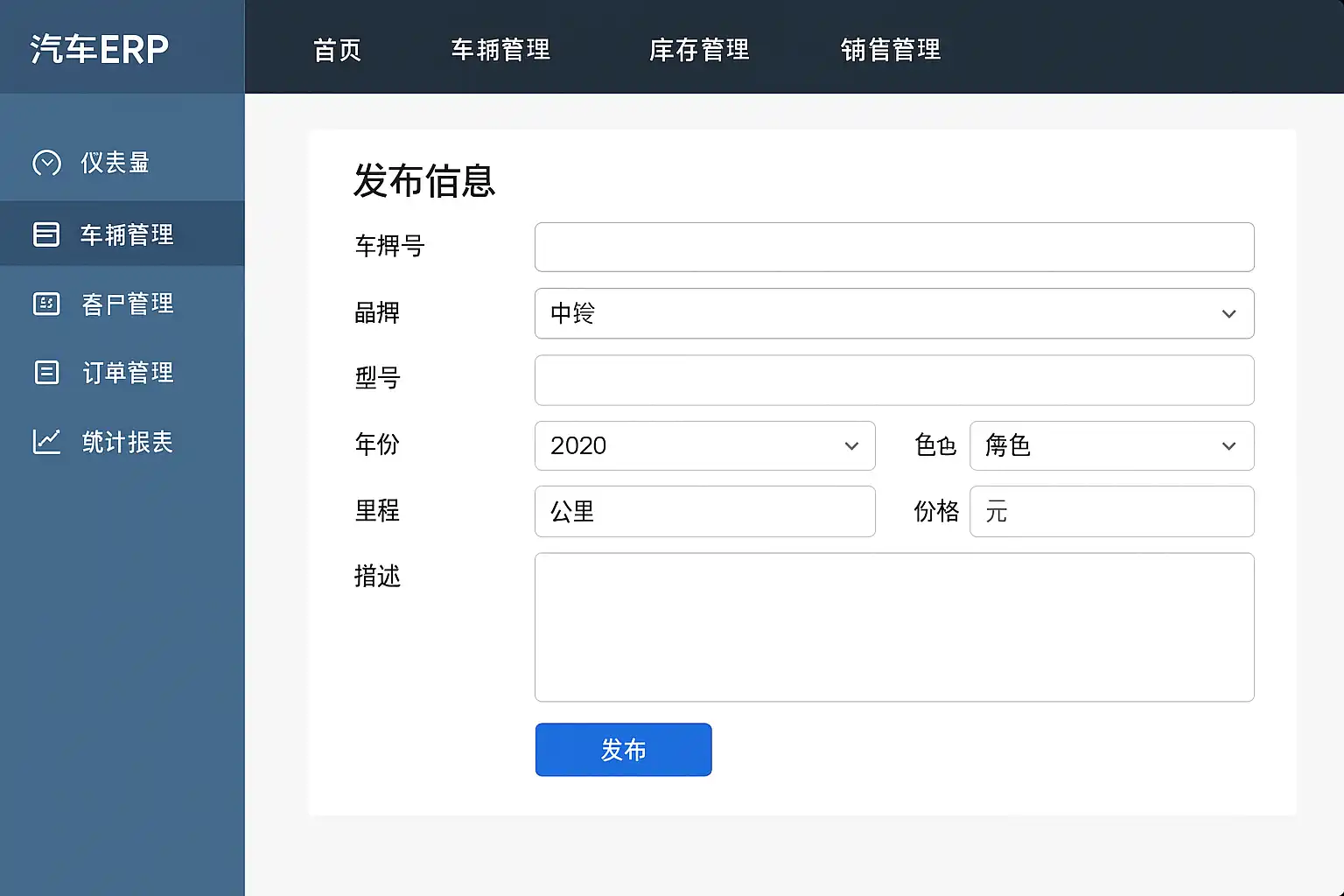Click the 统计报表 line chart icon
This screenshot has height=896, width=1344.
pyautogui.click(x=46, y=441)
